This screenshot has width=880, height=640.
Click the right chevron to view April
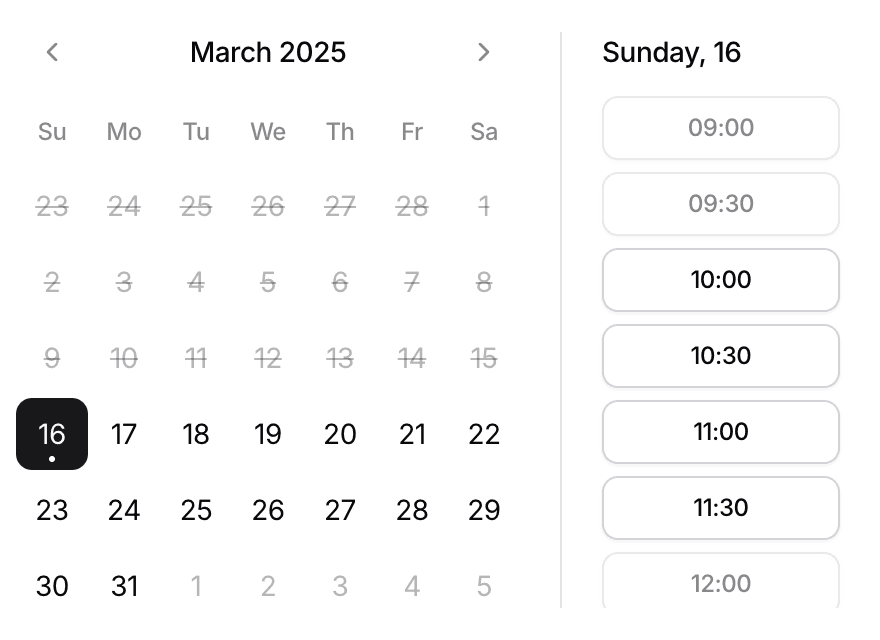click(x=484, y=52)
